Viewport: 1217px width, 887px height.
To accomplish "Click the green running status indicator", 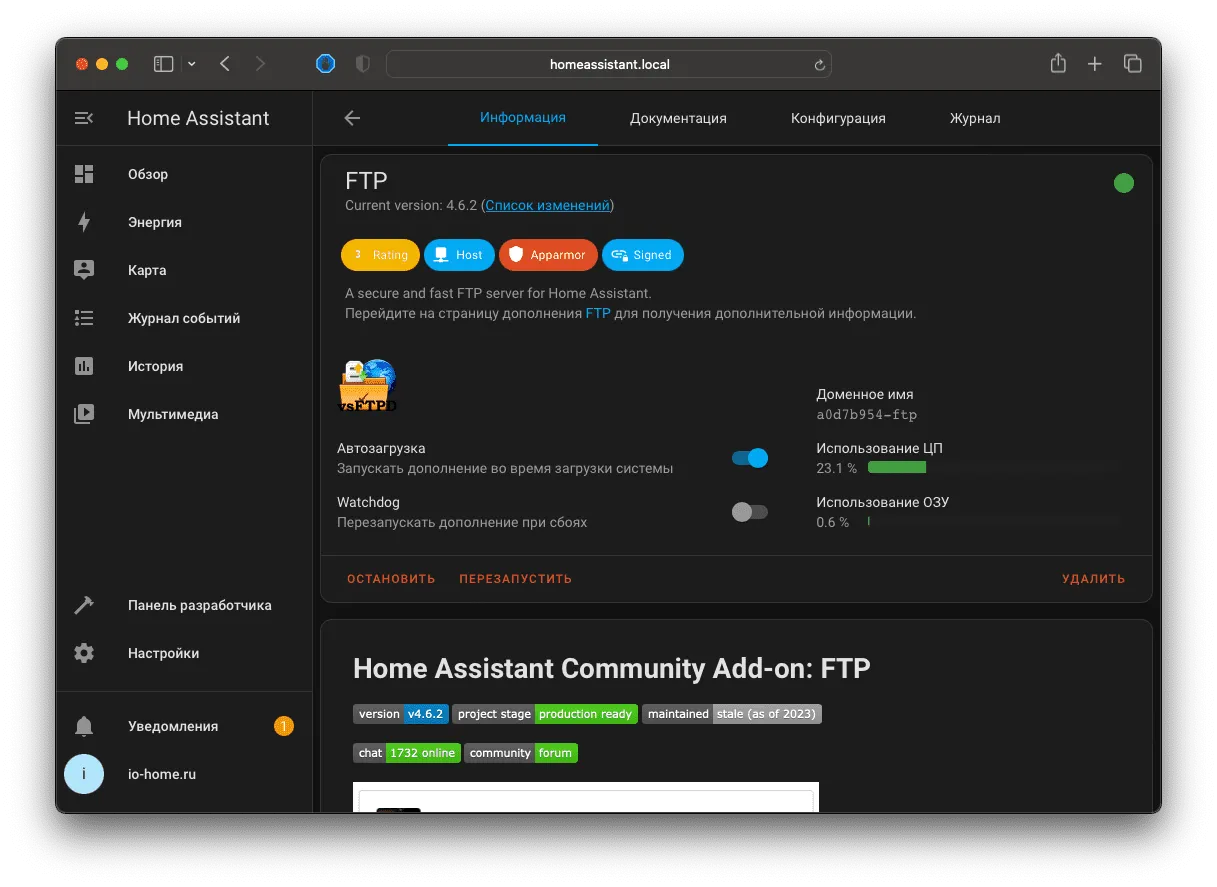I will pyautogui.click(x=1124, y=183).
